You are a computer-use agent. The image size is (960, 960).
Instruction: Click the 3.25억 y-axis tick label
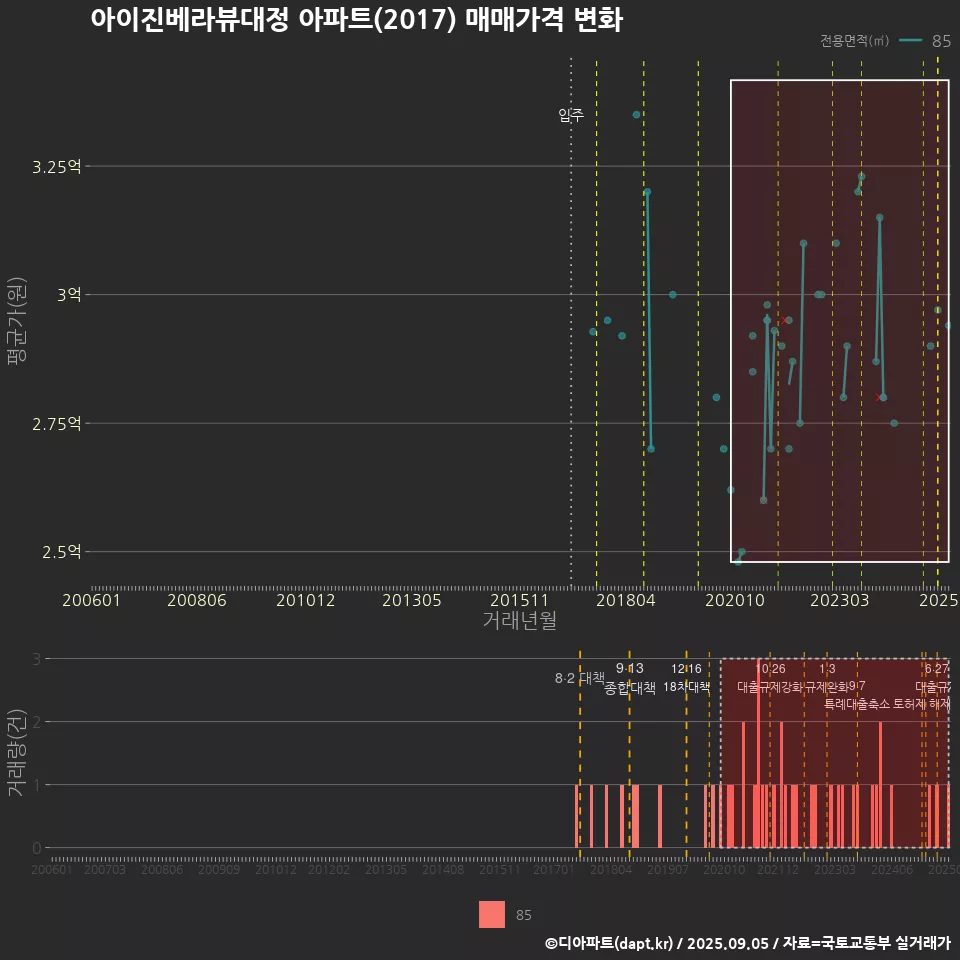(56, 166)
